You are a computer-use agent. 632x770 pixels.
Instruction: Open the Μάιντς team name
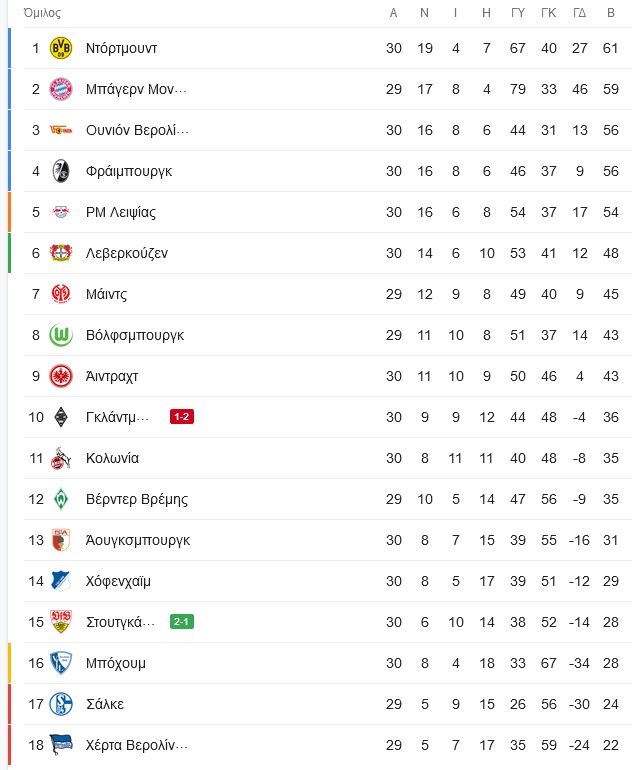point(106,294)
